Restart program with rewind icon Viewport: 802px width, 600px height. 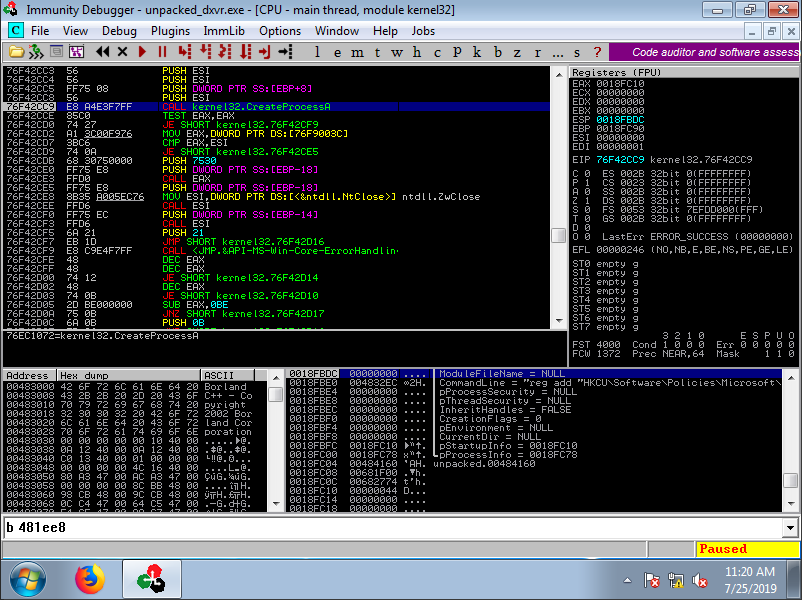(x=103, y=52)
